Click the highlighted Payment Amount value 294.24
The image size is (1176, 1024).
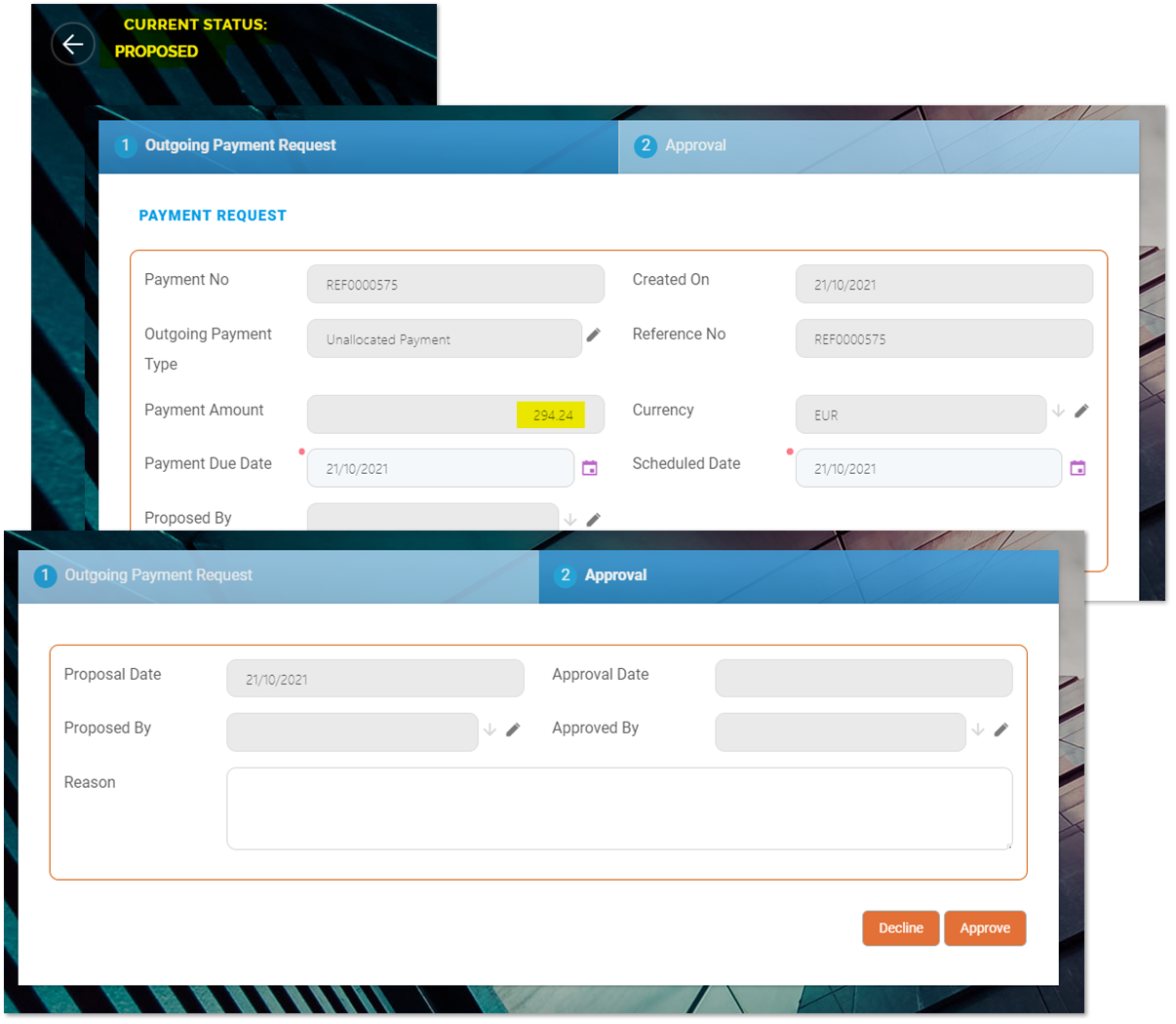[552, 414]
